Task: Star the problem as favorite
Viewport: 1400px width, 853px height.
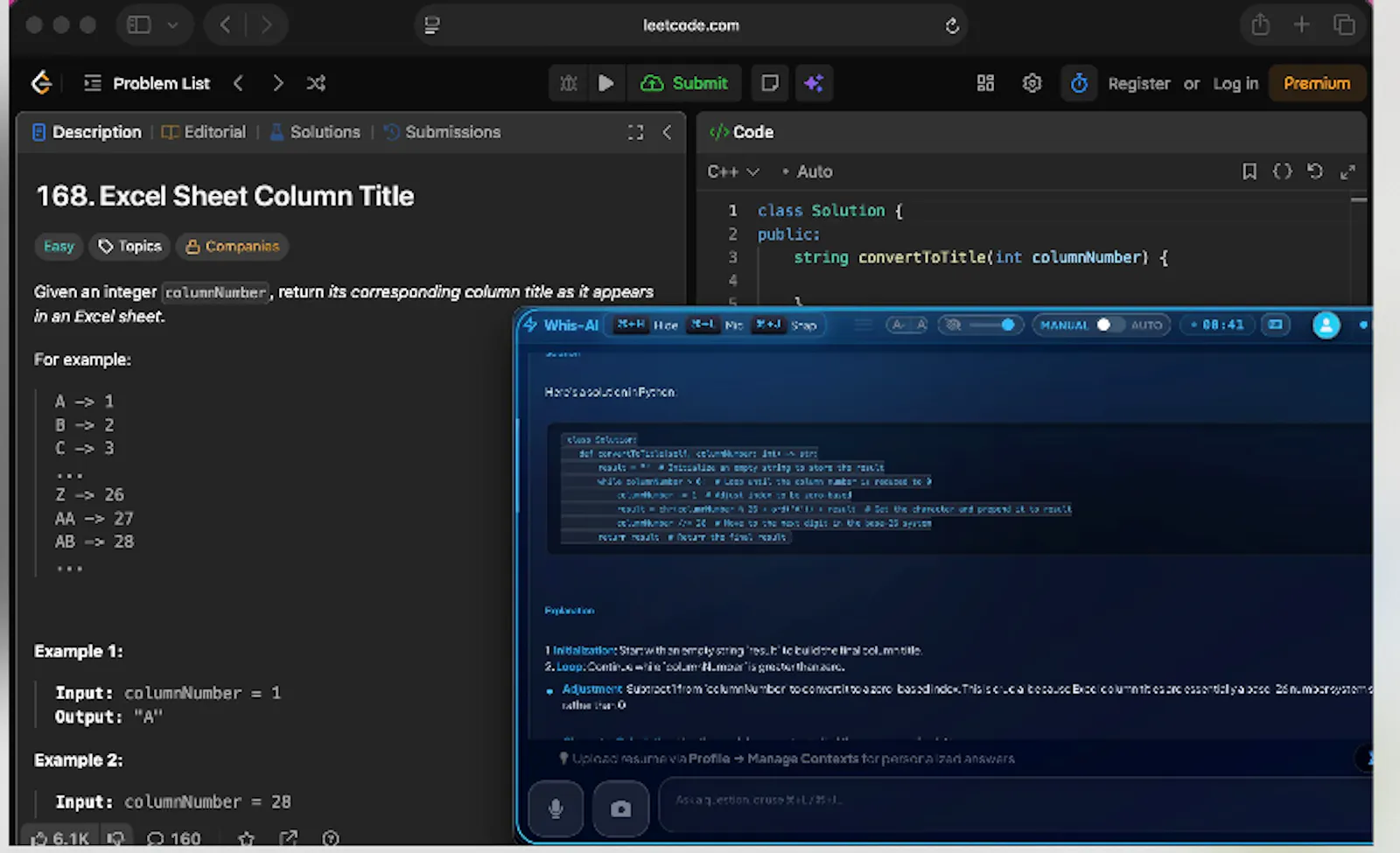Action: [247, 838]
